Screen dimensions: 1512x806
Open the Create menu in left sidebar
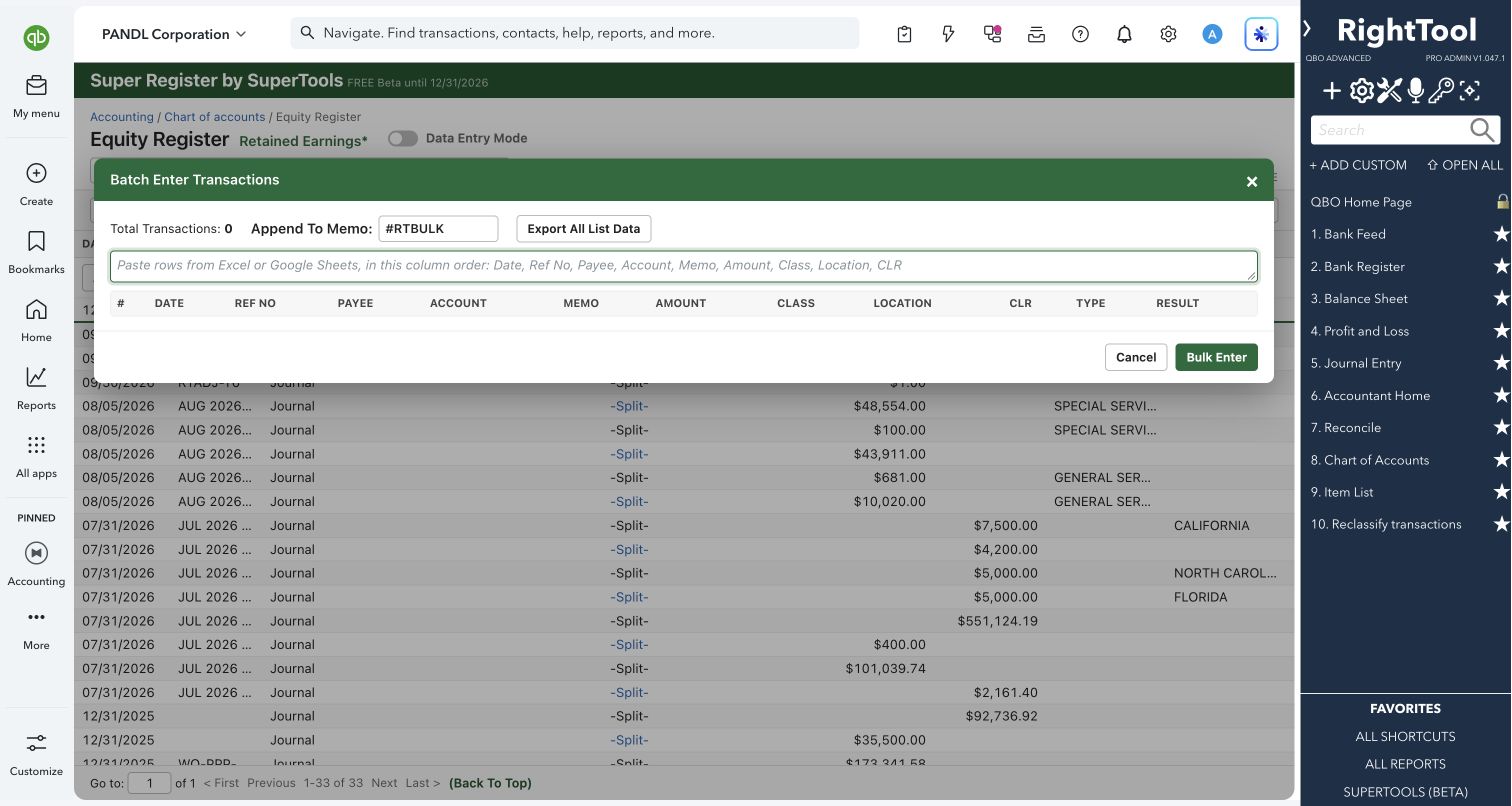coord(36,184)
